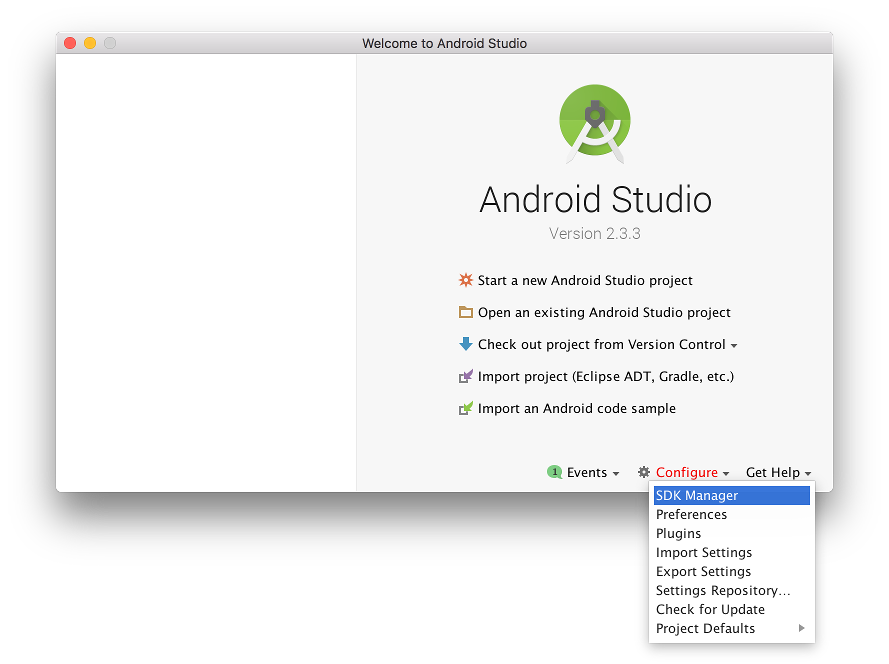Open the Get Help dropdown
The height and width of the screenshot is (664, 889).
[x=778, y=472]
